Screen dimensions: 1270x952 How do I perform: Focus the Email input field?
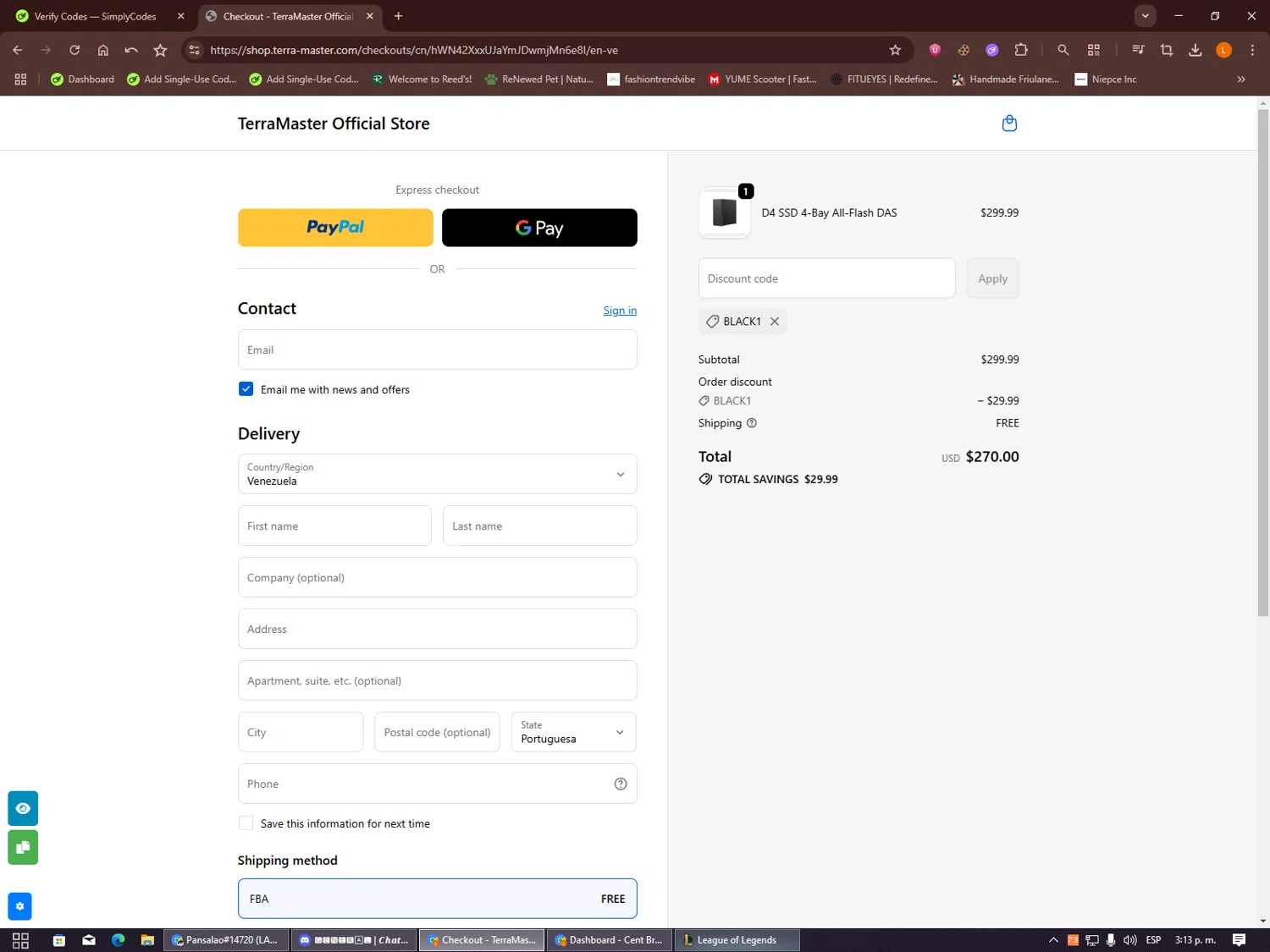[x=437, y=349]
